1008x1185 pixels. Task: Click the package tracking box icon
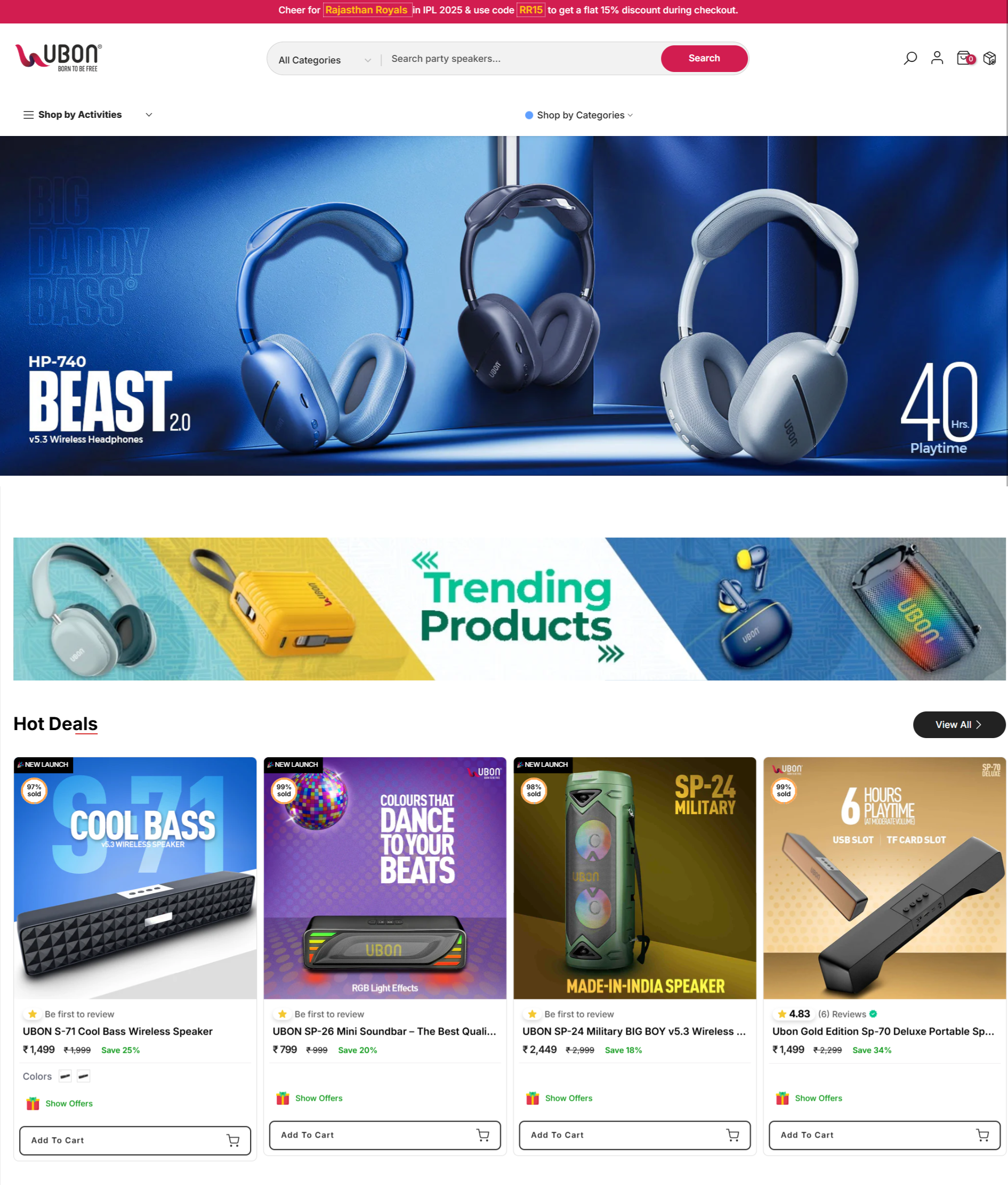(x=990, y=58)
